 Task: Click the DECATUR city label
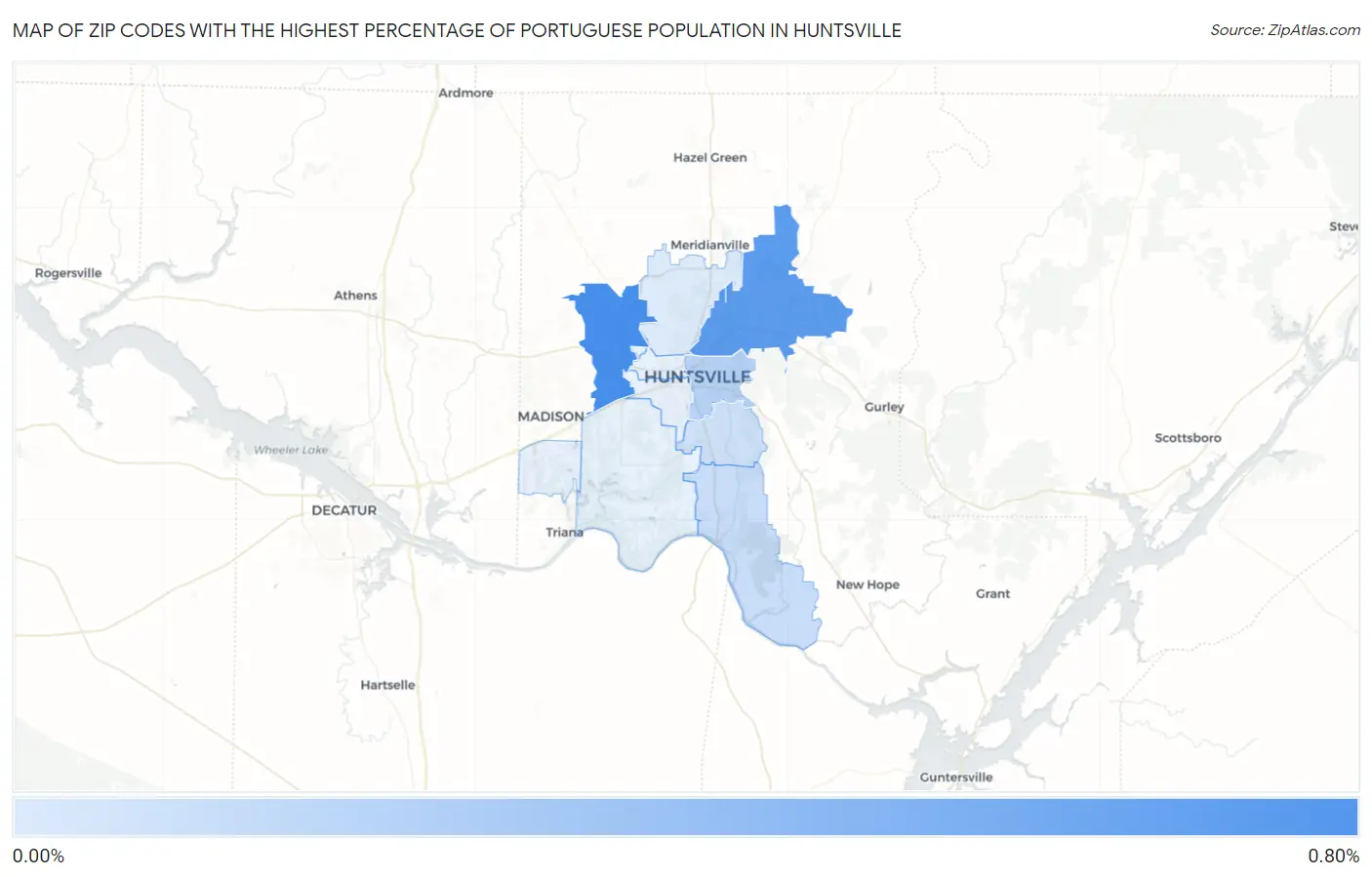point(343,510)
